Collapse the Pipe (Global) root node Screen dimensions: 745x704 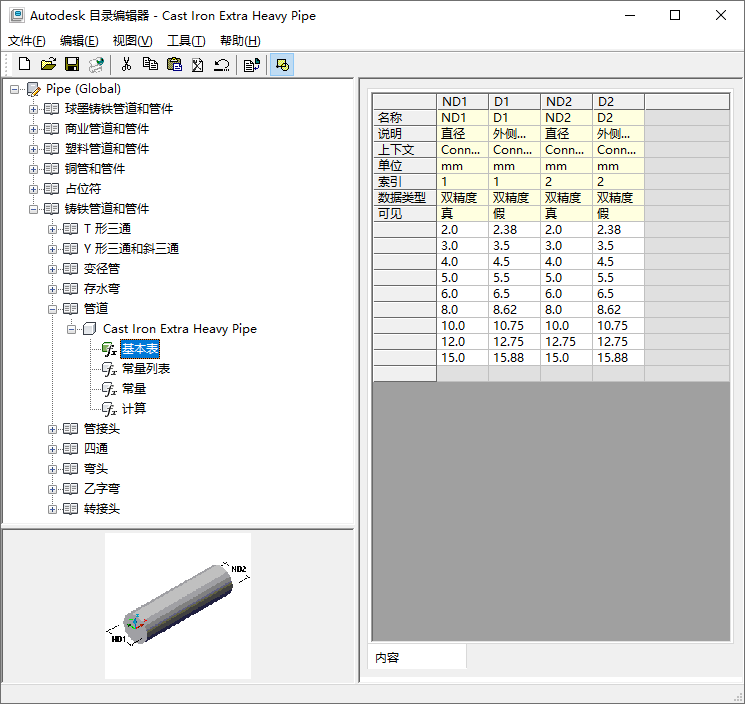[15, 89]
